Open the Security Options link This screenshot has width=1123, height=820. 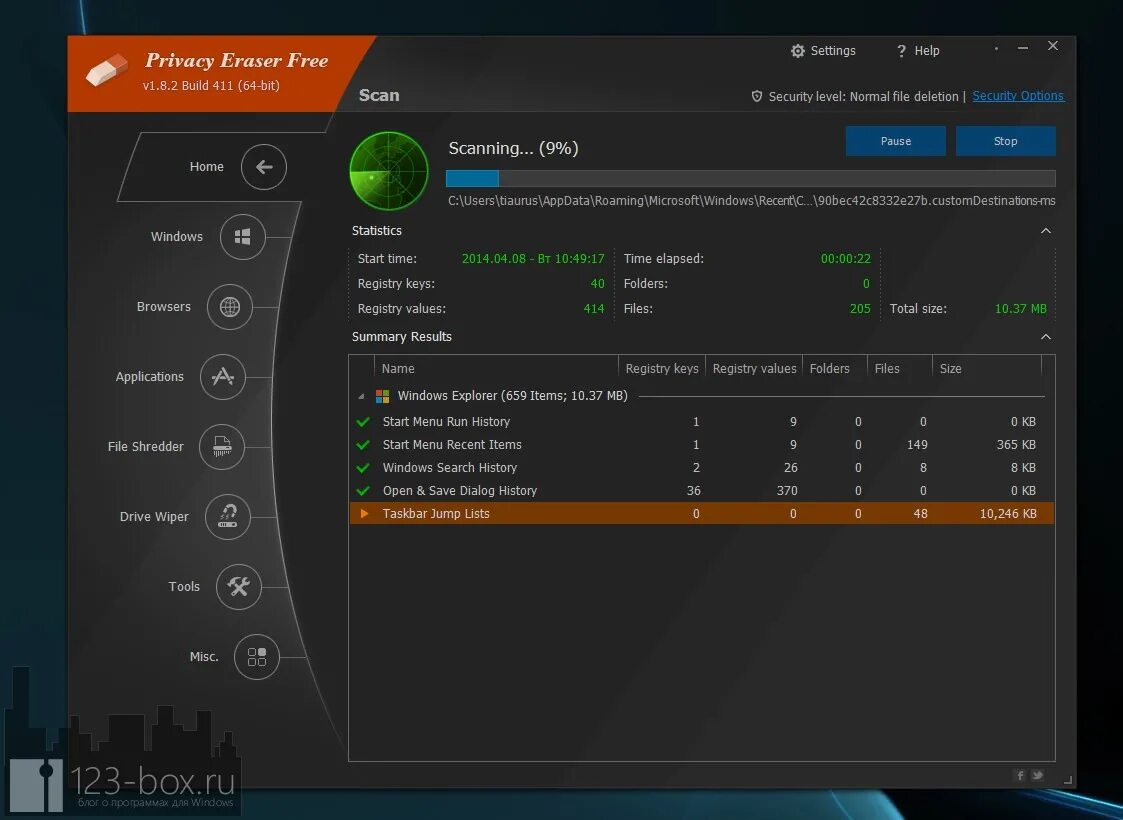[1018, 96]
